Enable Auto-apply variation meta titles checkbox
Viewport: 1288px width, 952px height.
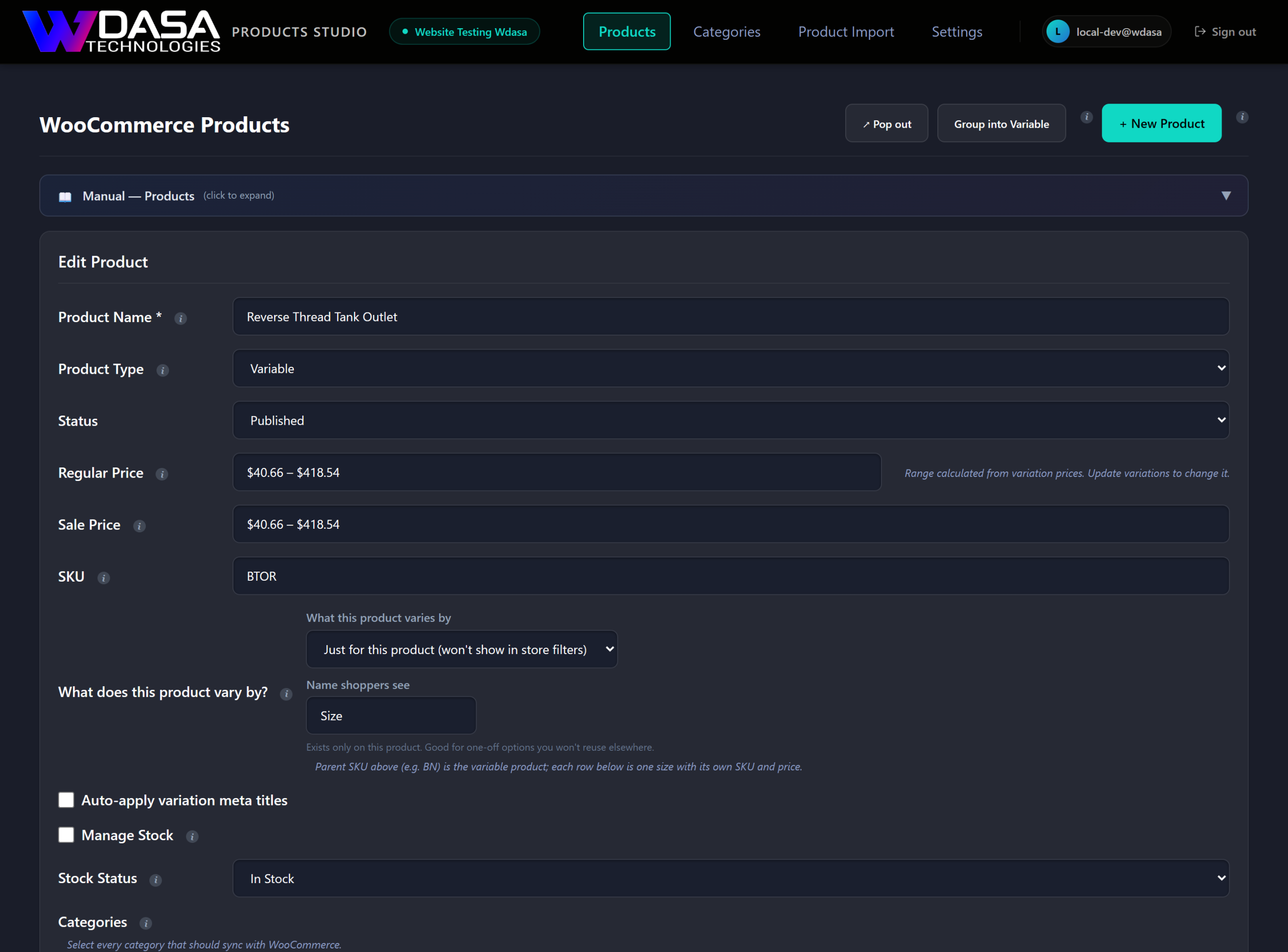coord(66,800)
